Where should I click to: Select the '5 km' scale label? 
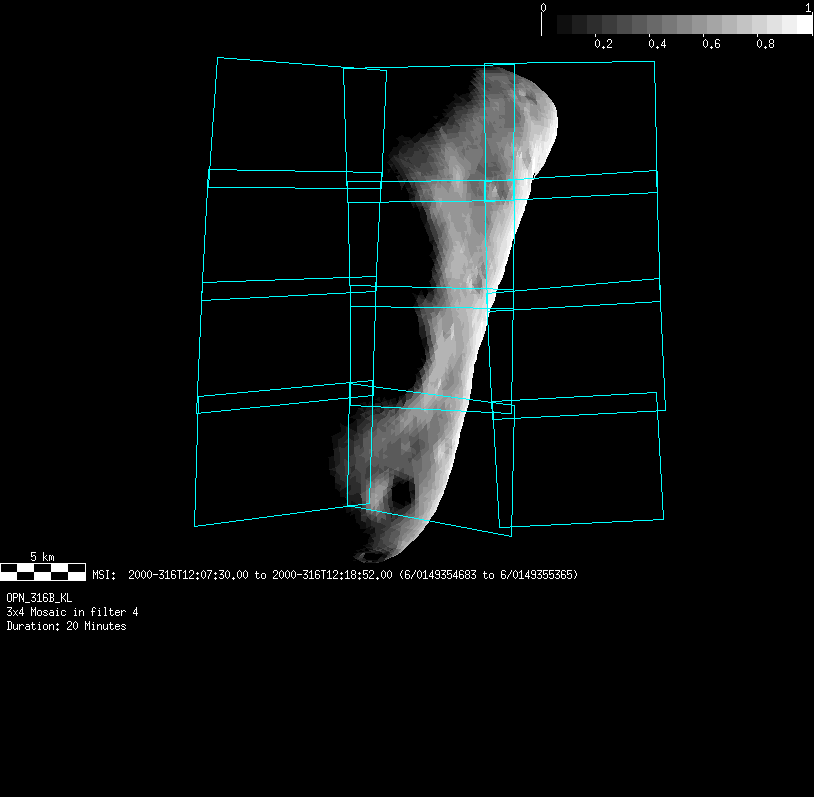coord(42,556)
